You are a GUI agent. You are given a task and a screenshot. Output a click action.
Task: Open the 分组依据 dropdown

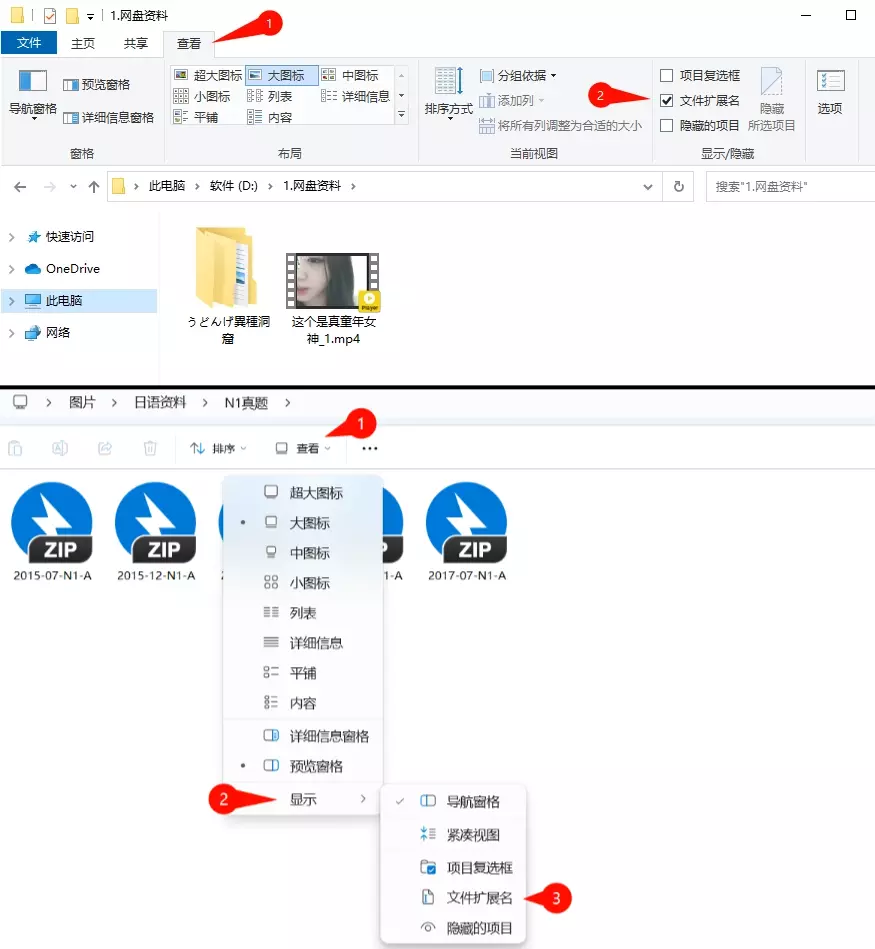518,76
